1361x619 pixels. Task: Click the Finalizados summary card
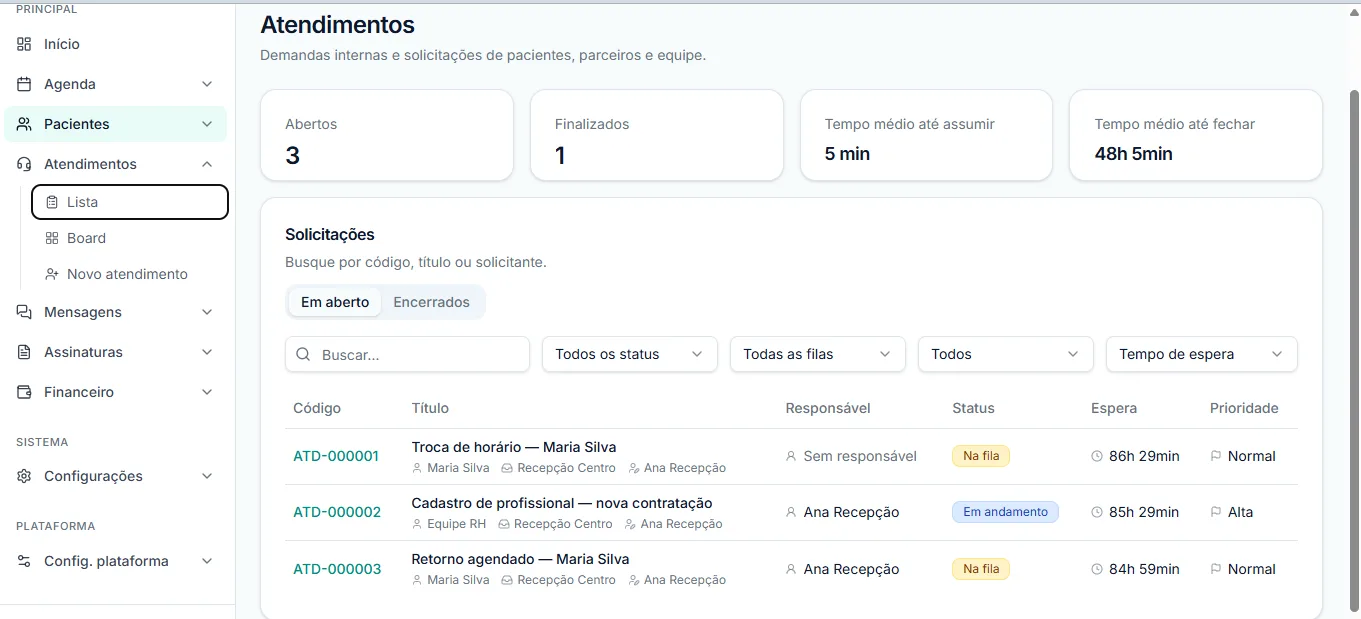coord(657,136)
